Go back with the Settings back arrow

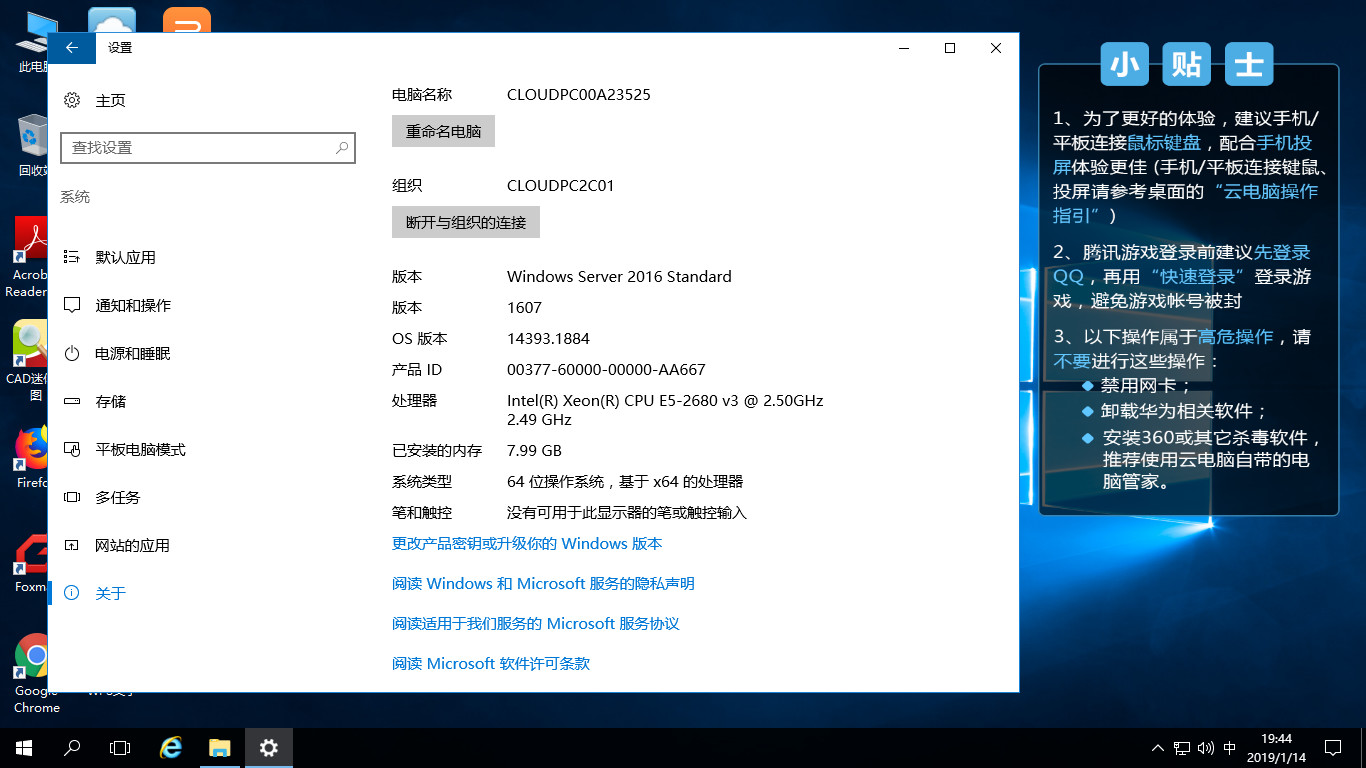point(71,48)
